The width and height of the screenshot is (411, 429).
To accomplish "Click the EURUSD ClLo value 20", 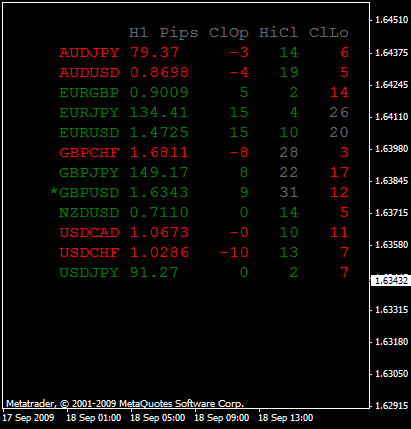I will coord(339,133).
